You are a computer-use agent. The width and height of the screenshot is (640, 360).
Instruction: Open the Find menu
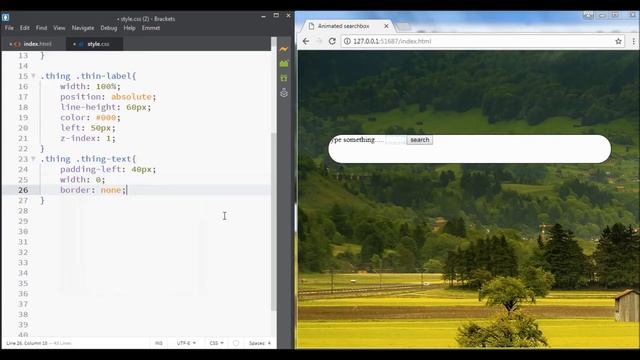tap(41, 28)
